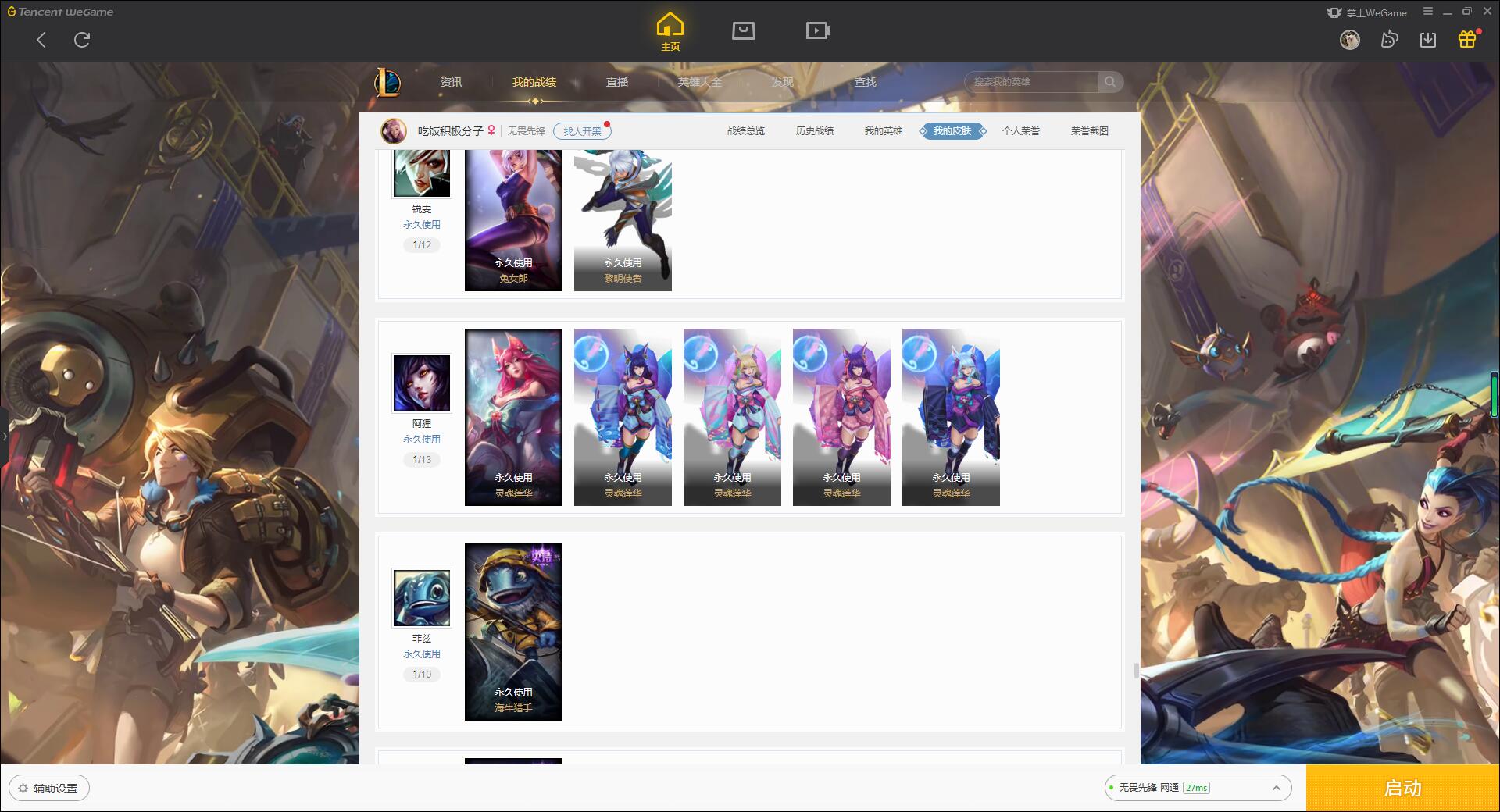Refresh the page with the reload icon
Image resolution: width=1500 pixels, height=812 pixels.
tap(82, 40)
